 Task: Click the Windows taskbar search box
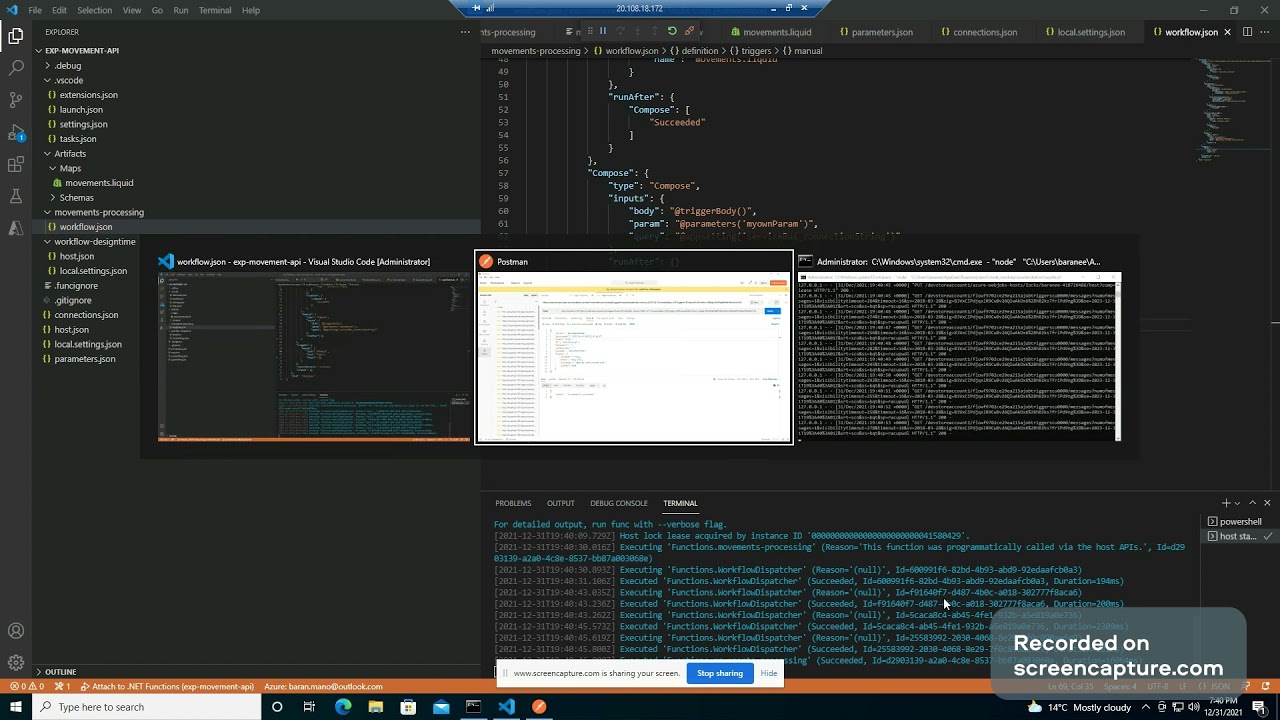146,707
